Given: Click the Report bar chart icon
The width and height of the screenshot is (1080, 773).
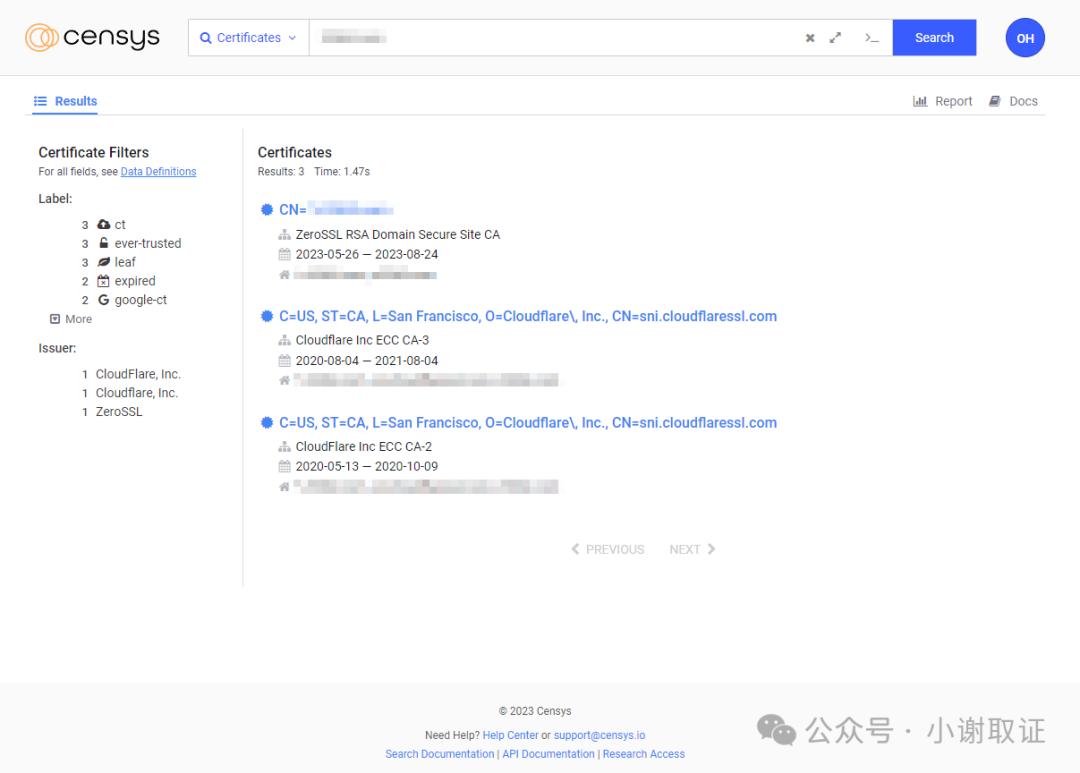Looking at the screenshot, I should tap(920, 101).
